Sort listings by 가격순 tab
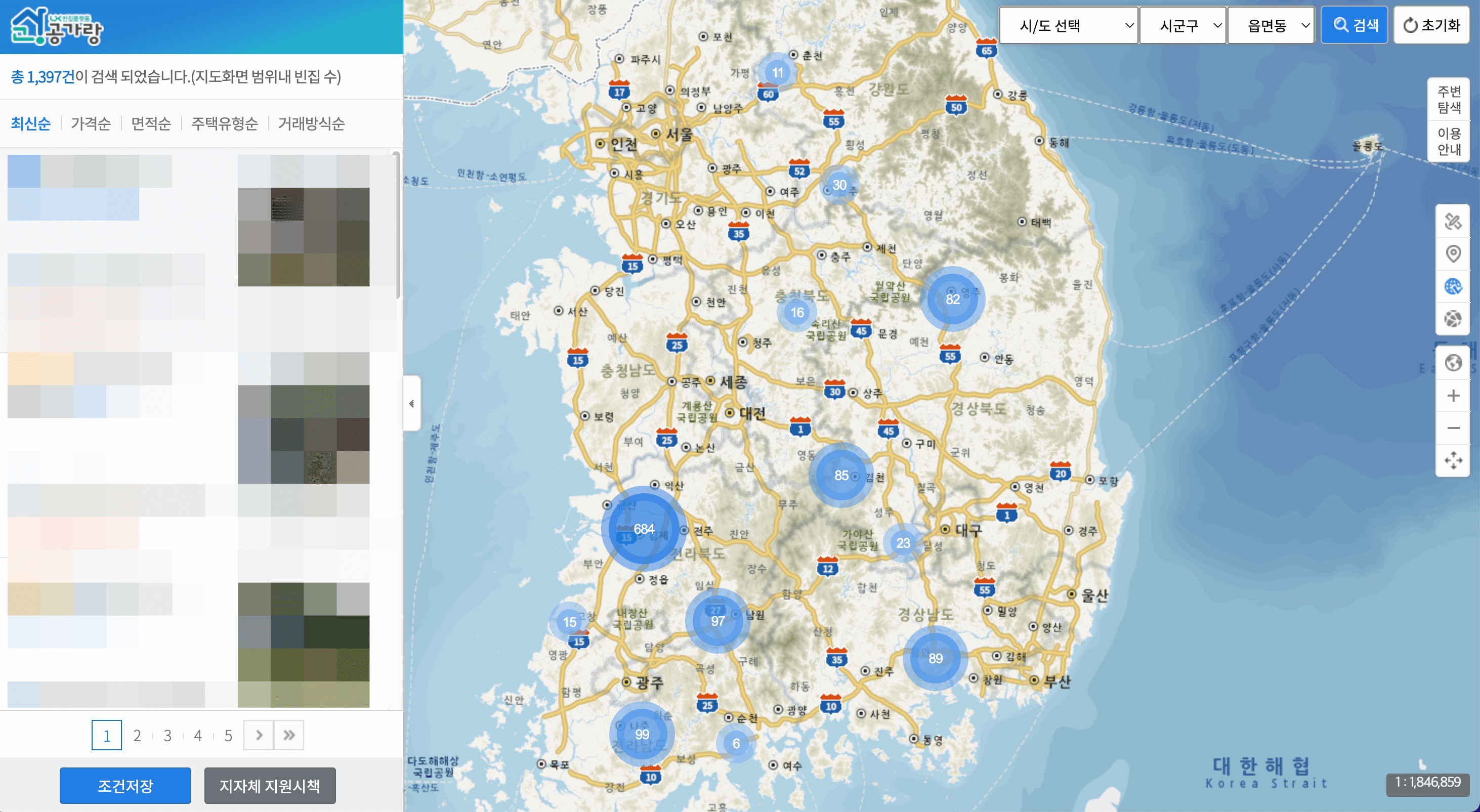 point(91,123)
